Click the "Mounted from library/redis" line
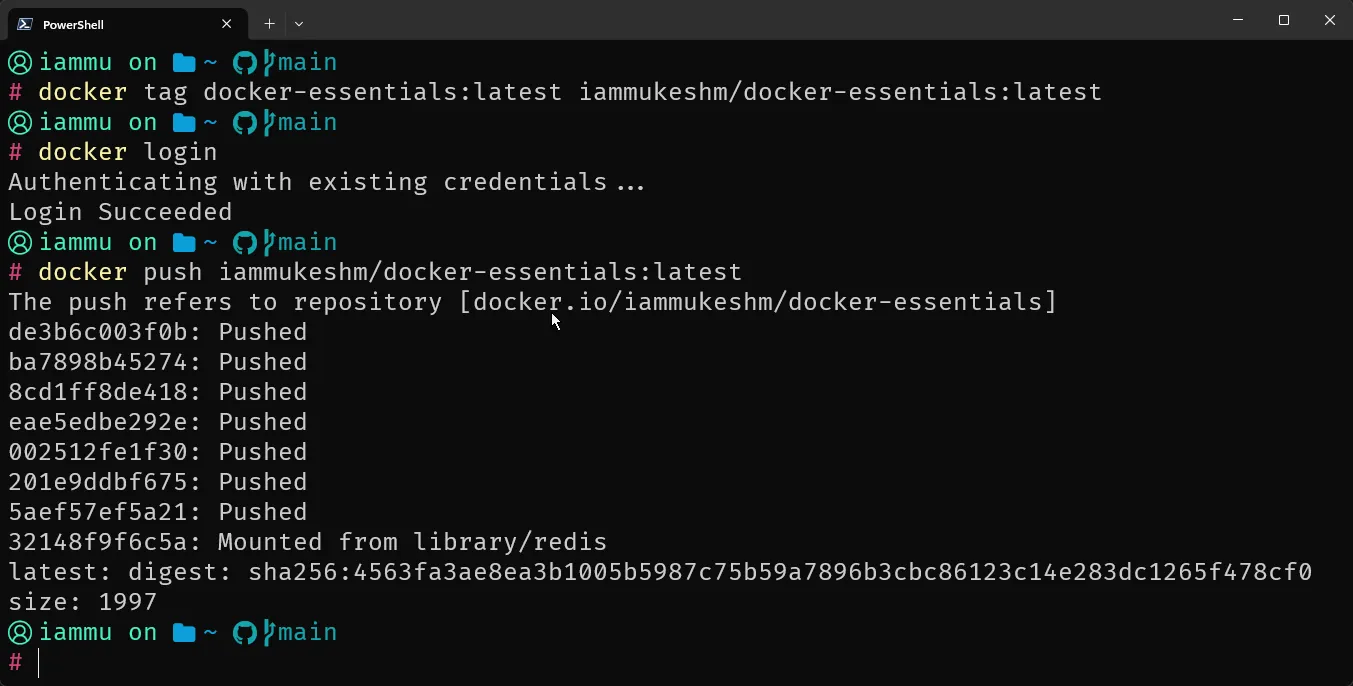Image resolution: width=1353 pixels, height=686 pixels. click(415, 541)
